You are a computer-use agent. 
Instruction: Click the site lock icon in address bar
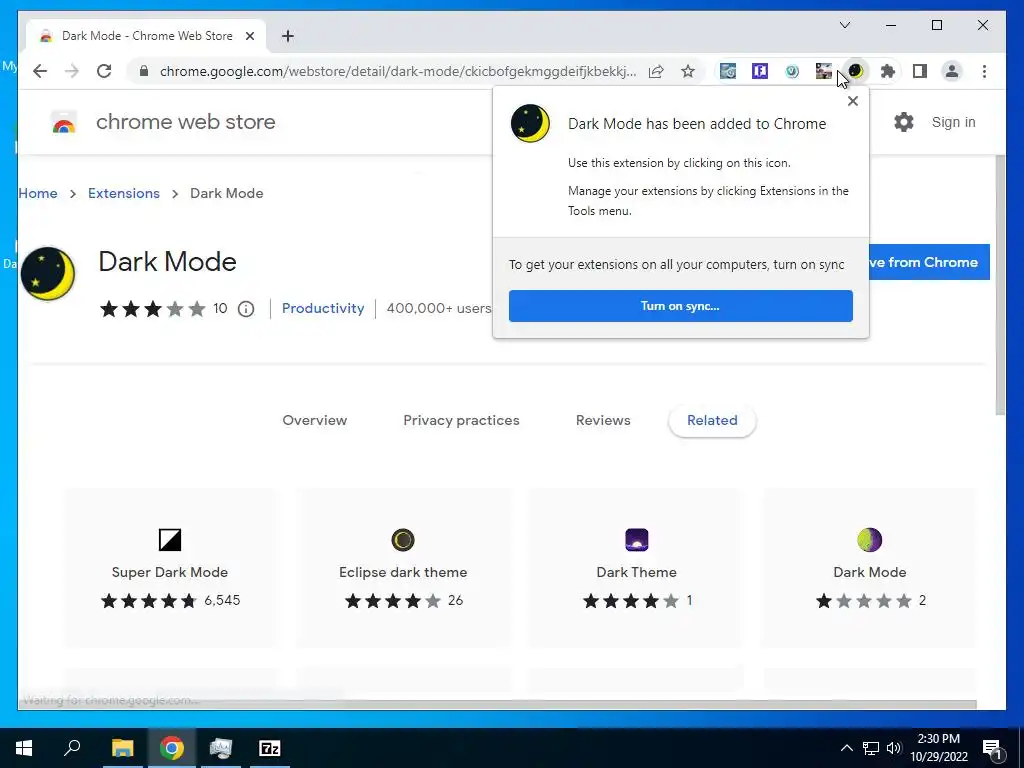[144, 71]
